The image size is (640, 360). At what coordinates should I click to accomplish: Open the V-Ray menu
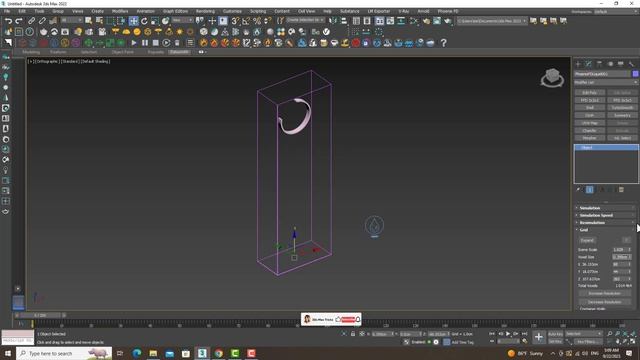click(x=404, y=11)
